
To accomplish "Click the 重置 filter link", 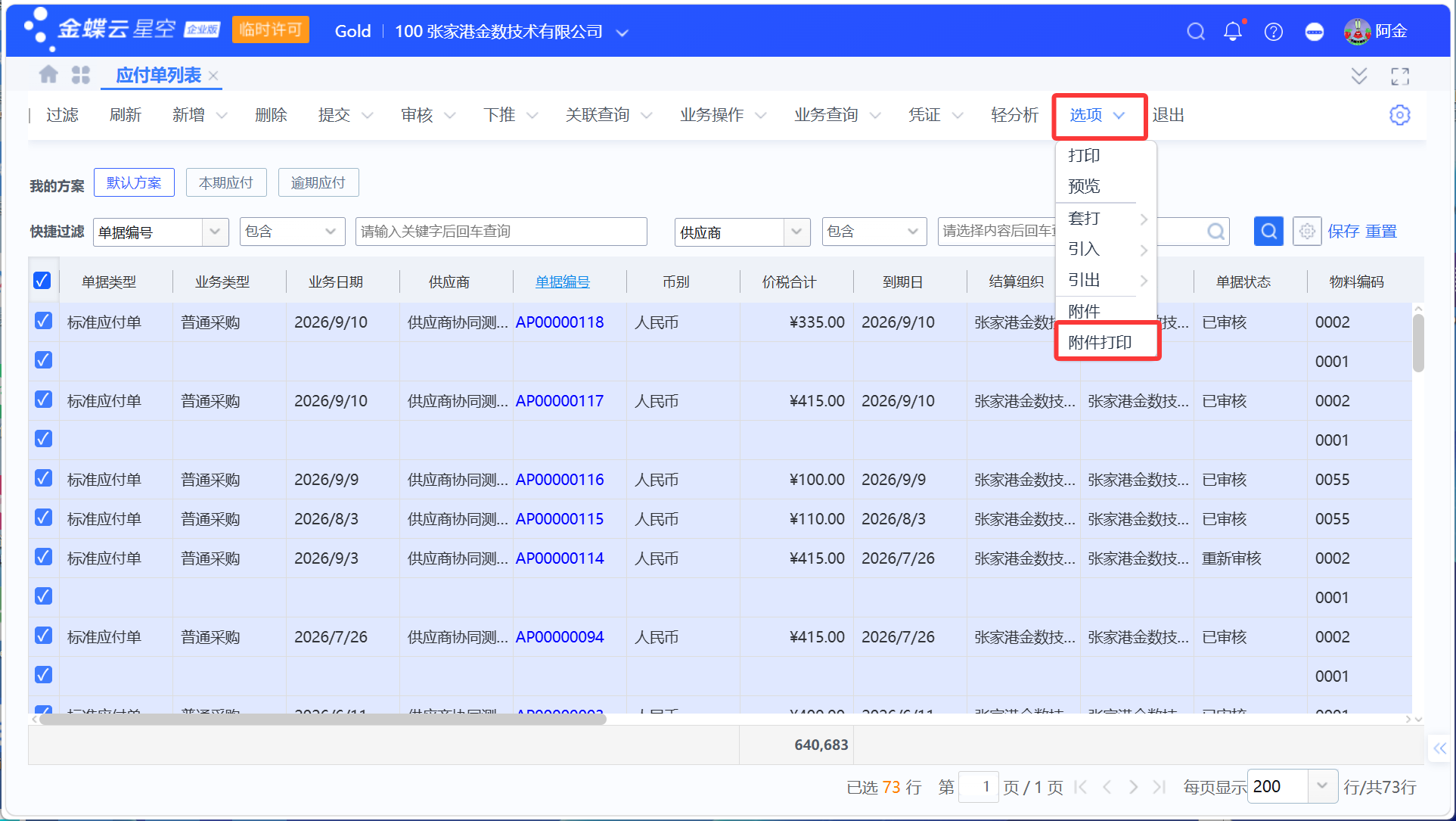I will pyautogui.click(x=1381, y=232).
